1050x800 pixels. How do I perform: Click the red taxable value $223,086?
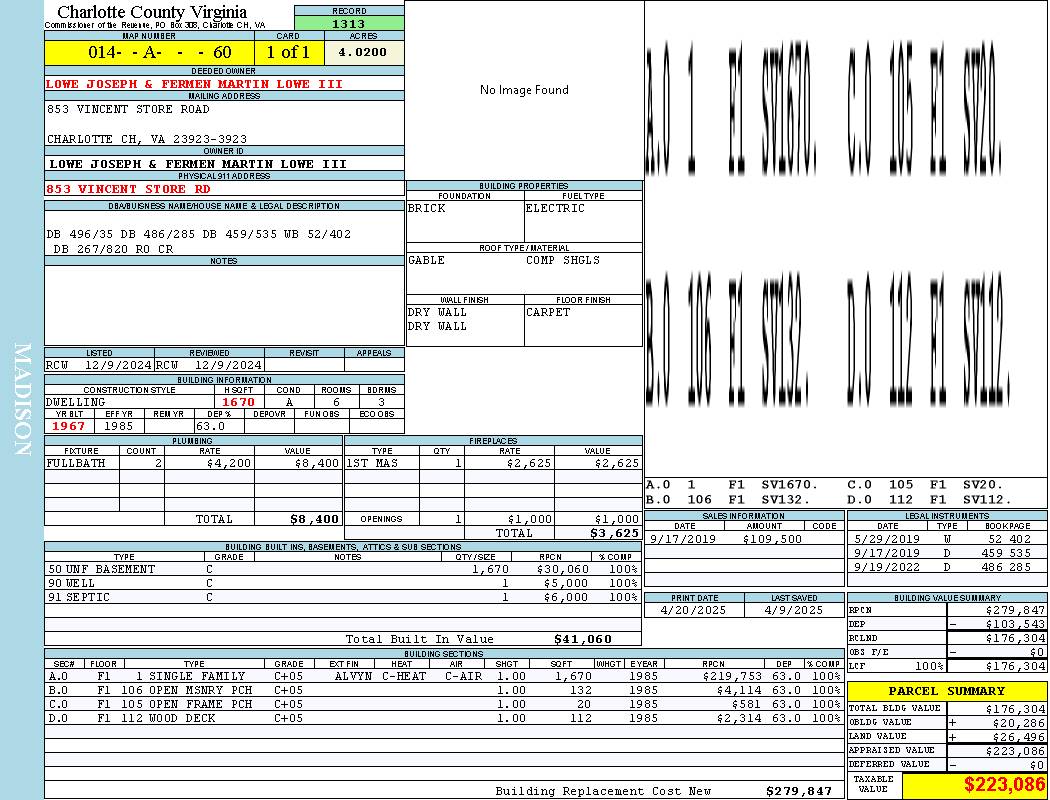tap(1004, 784)
